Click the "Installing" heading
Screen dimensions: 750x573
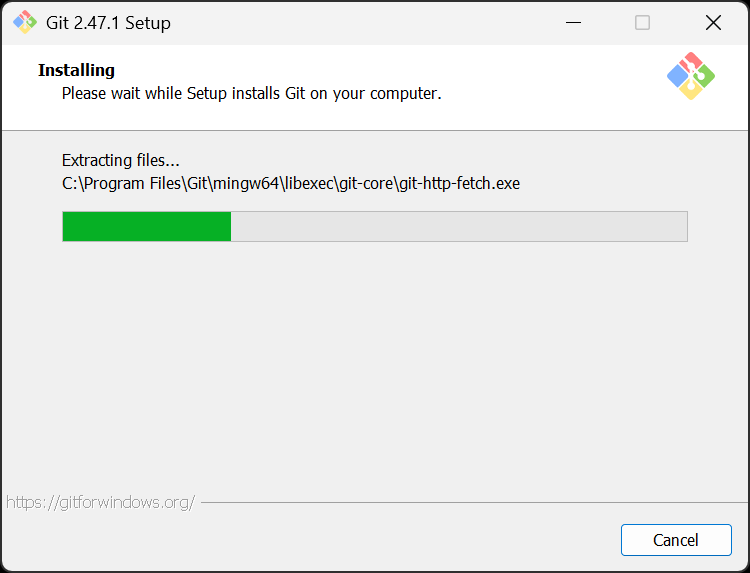(77, 70)
